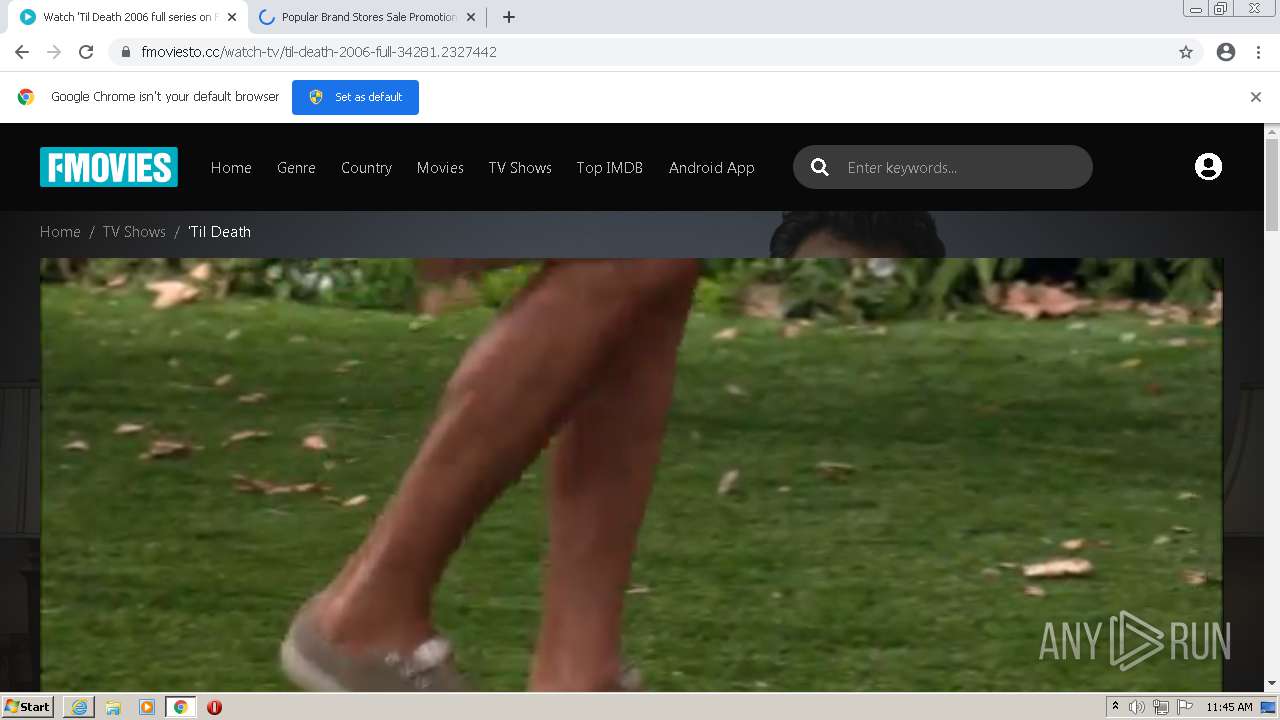Open the Windows Start menu
Image resolution: width=1280 pixels, height=720 pixels.
coord(27,707)
